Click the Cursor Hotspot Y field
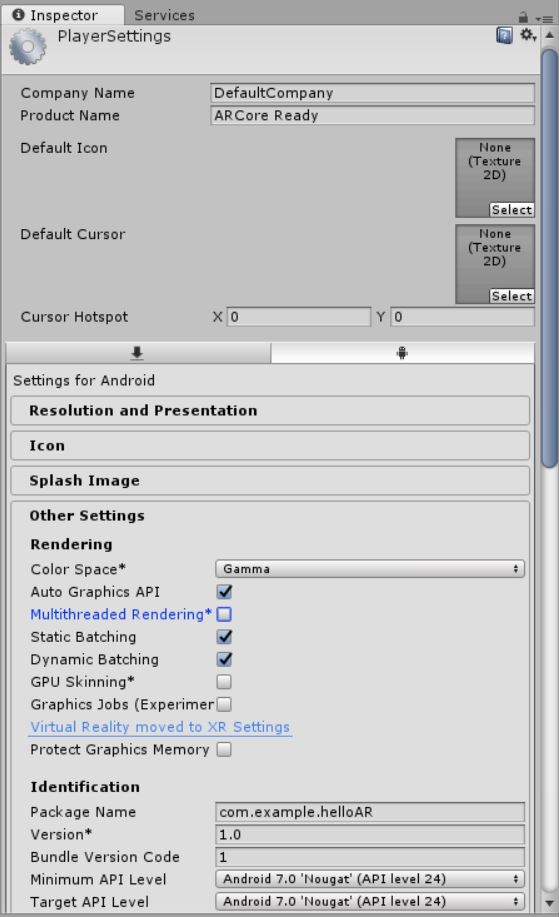Viewport: 559px width, 917px height. 463,317
